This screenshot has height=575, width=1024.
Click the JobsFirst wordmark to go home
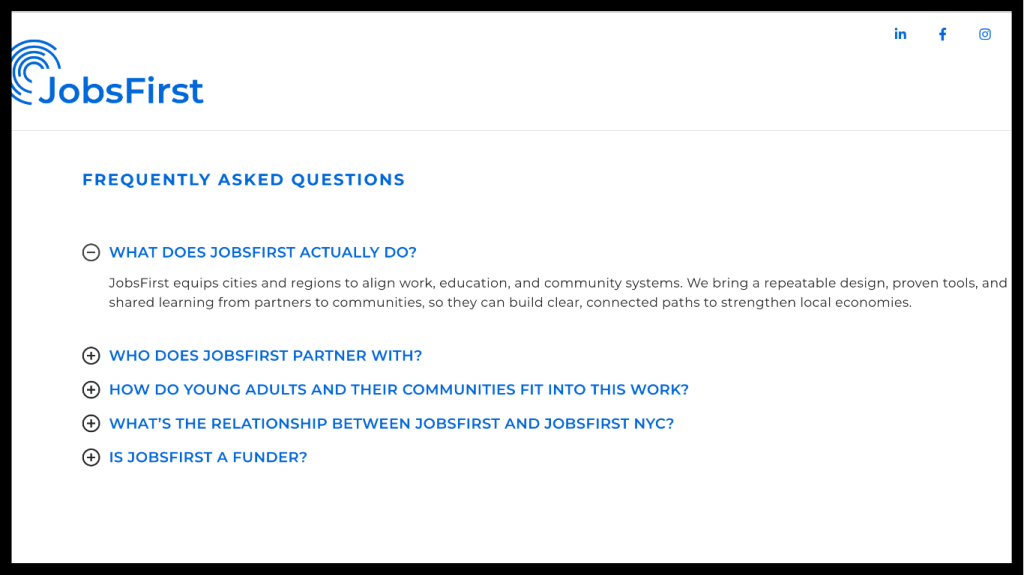[x=121, y=91]
